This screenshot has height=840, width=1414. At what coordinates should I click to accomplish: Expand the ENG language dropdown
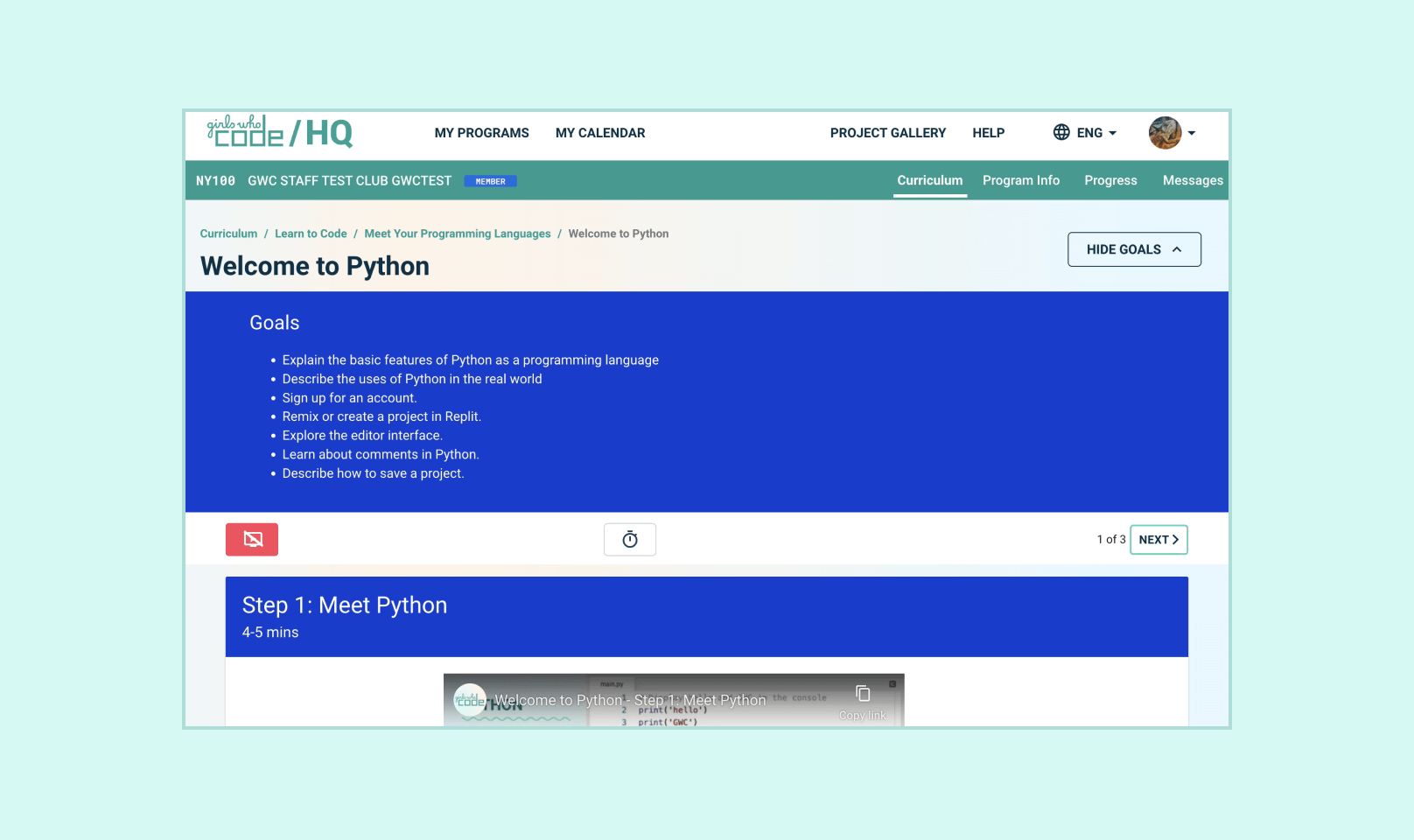click(x=1096, y=133)
